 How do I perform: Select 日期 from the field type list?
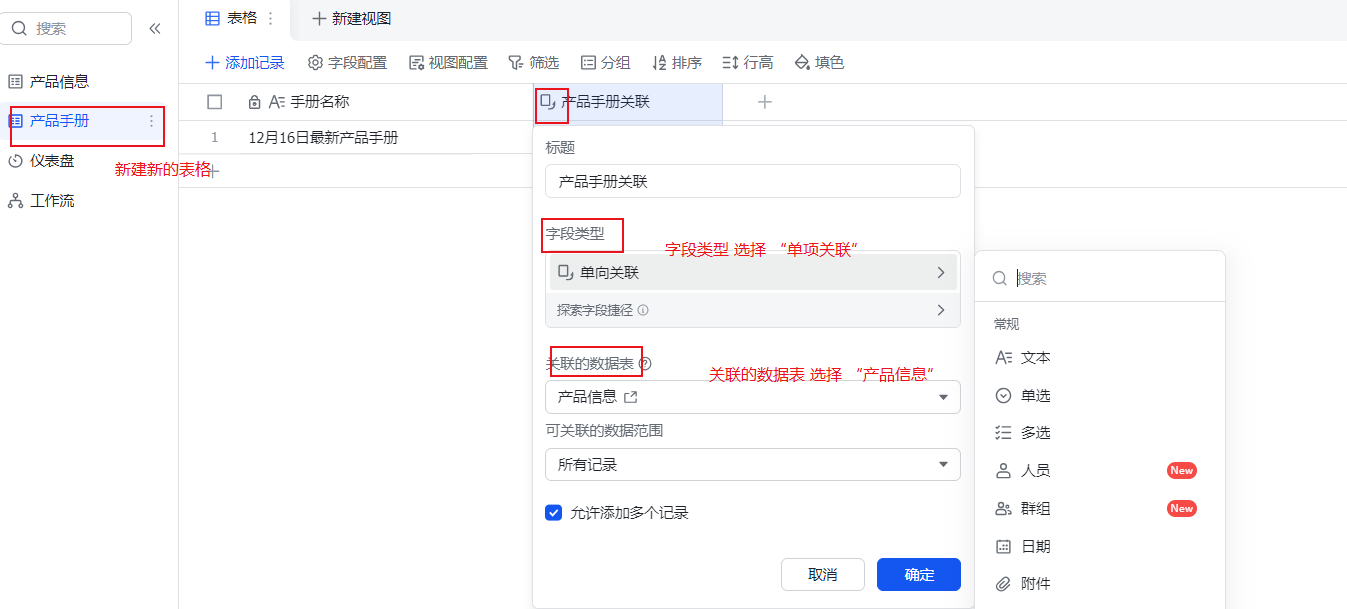pos(1035,547)
